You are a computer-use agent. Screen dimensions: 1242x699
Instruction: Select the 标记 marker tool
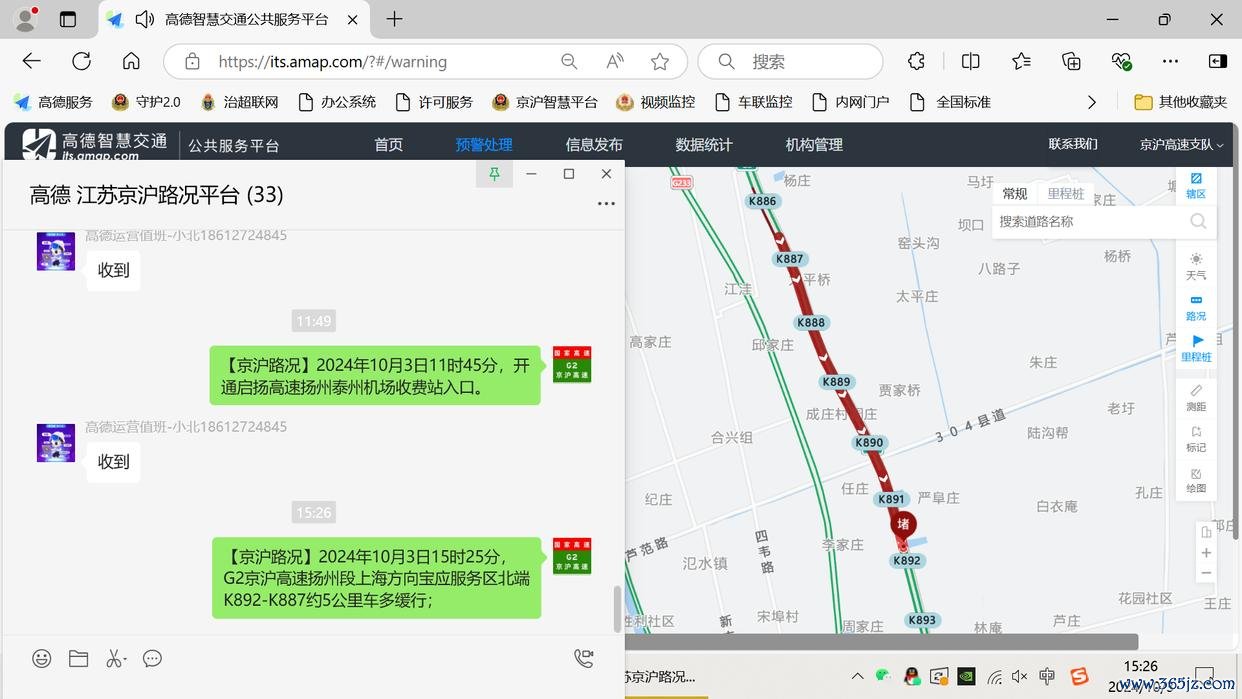click(x=1196, y=438)
